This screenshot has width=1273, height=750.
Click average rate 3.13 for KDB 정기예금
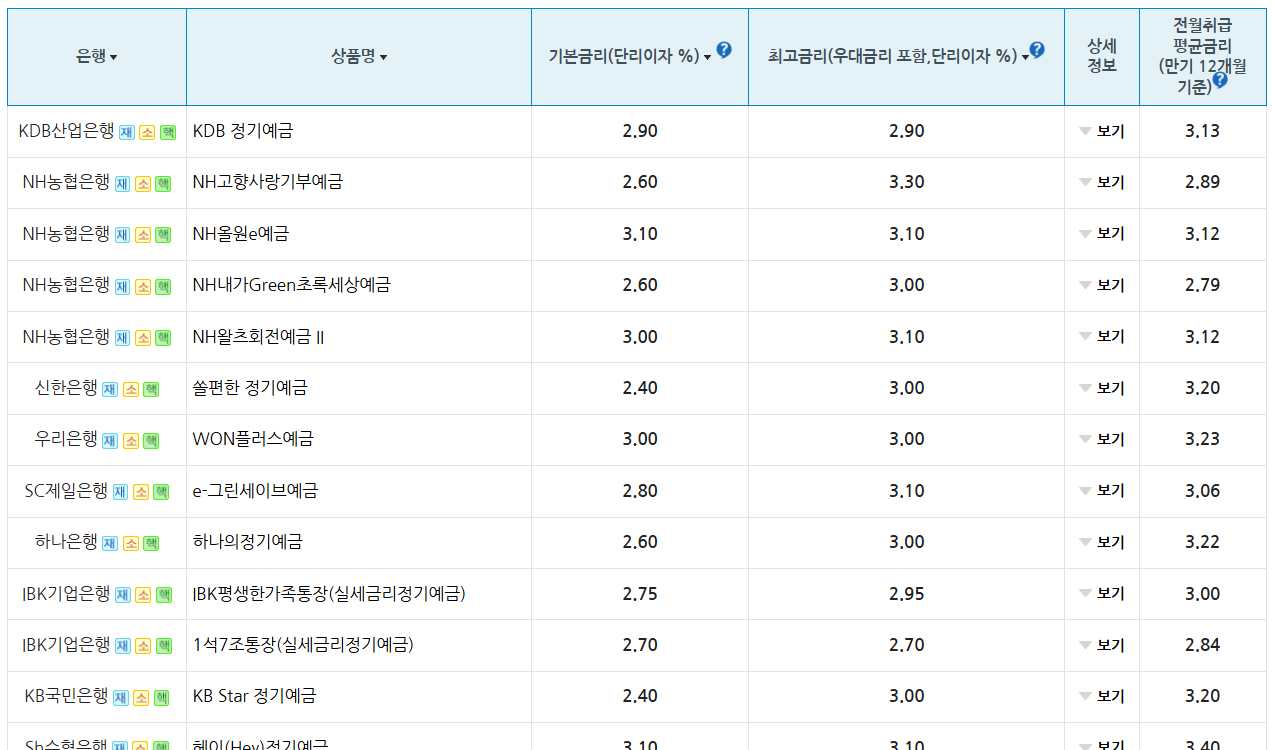(x=1202, y=131)
